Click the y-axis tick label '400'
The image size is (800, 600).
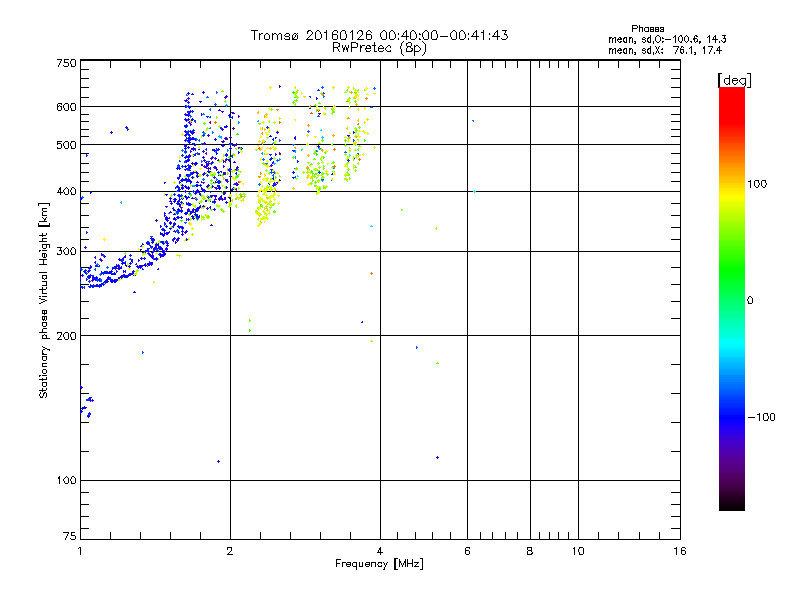(x=66, y=192)
